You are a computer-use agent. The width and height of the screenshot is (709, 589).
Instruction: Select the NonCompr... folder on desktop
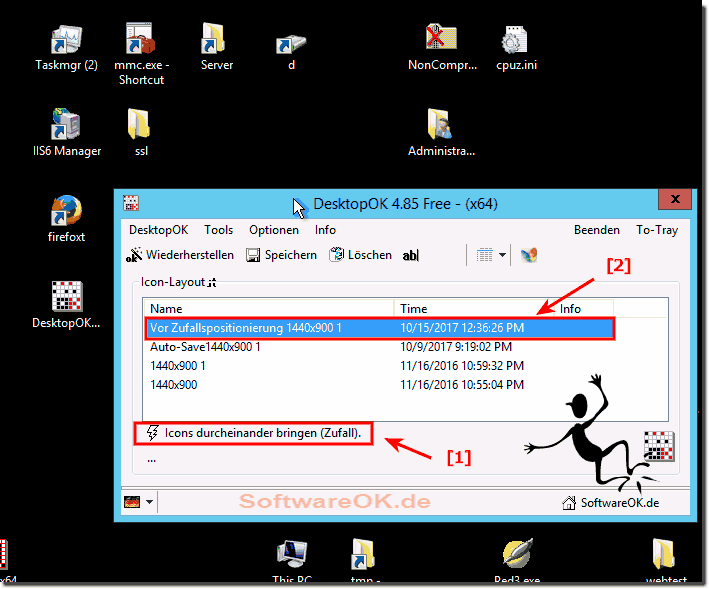442,47
